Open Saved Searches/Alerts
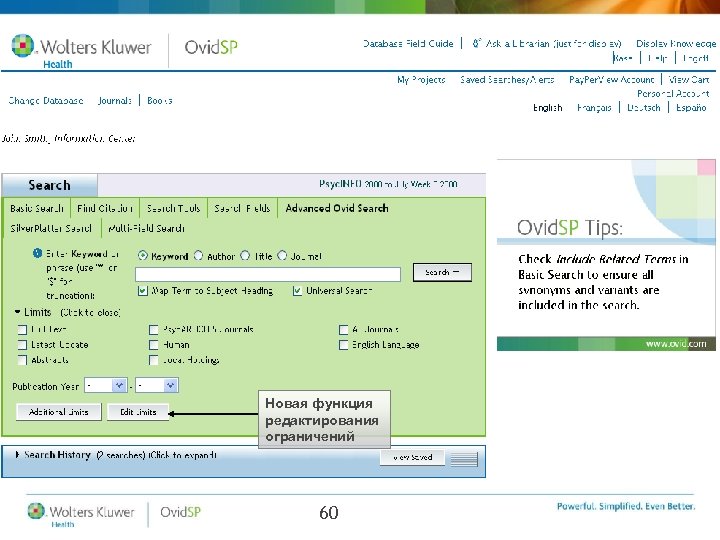This screenshot has height=540, width=720. tap(507, 80)
